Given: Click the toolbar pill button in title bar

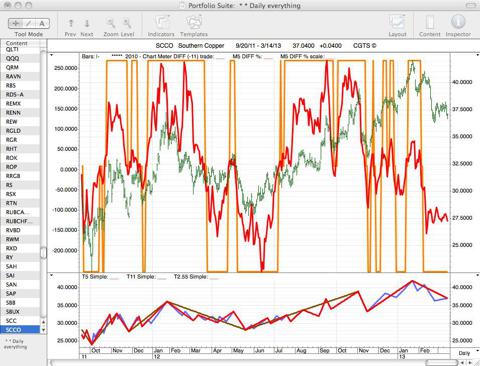Looking at the screenshot, I should tap(471, 5).
